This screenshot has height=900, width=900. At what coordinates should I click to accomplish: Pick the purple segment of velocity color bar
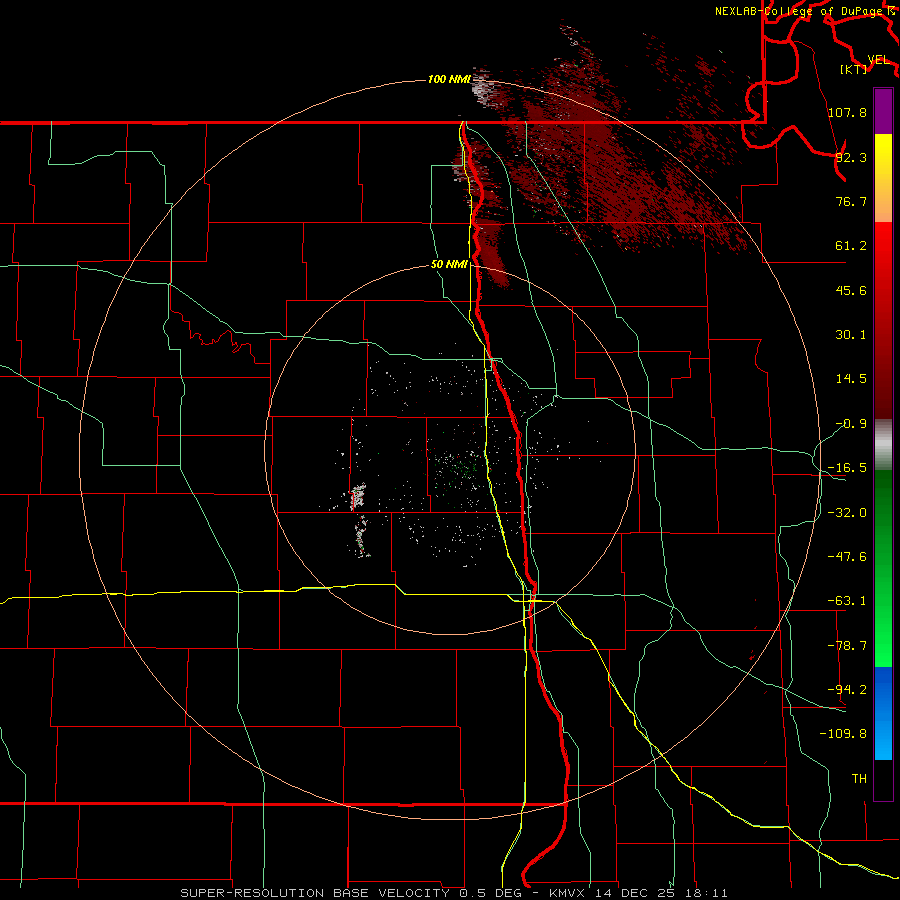883,111
